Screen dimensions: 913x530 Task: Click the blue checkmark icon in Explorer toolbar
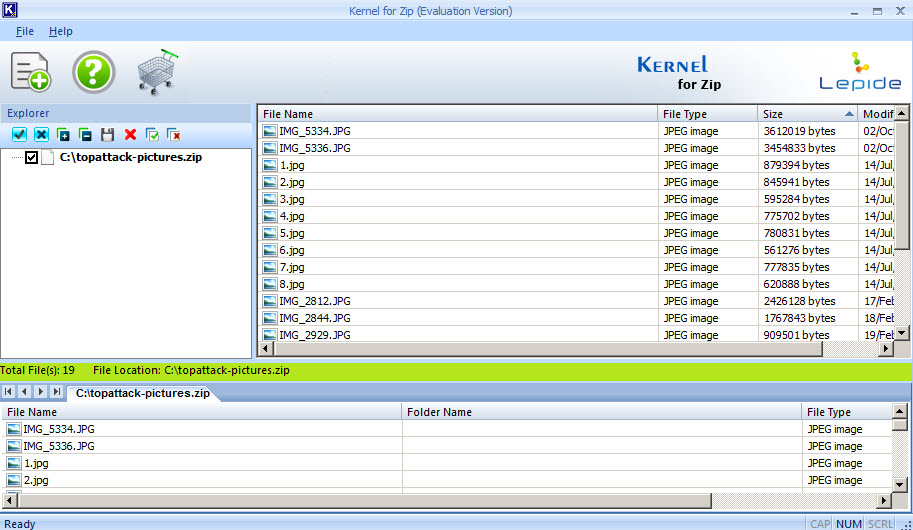coord(19,135)
